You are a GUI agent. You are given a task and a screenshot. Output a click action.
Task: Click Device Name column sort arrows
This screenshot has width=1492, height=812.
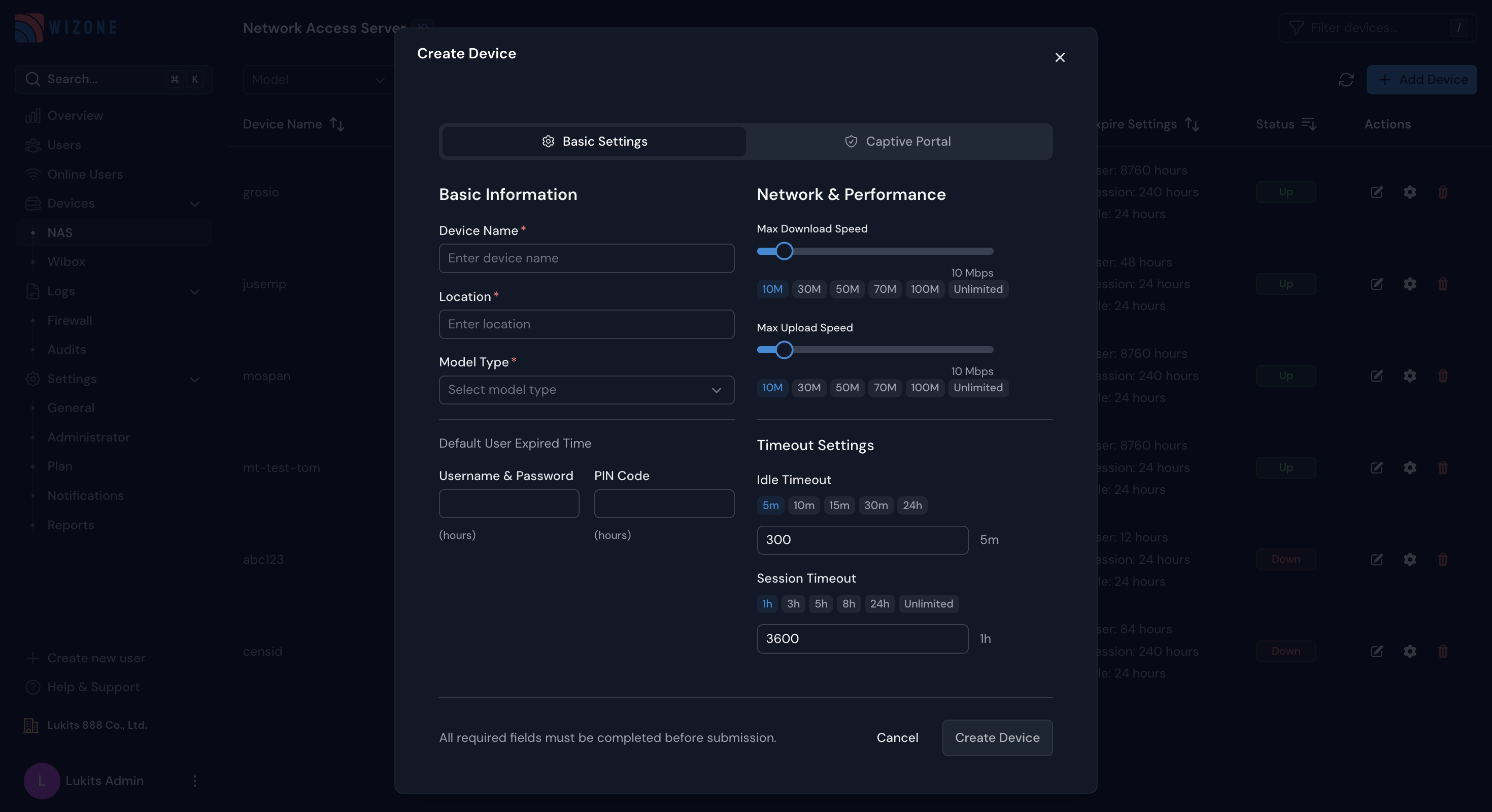pyautogui.click(x=336, y=124)
